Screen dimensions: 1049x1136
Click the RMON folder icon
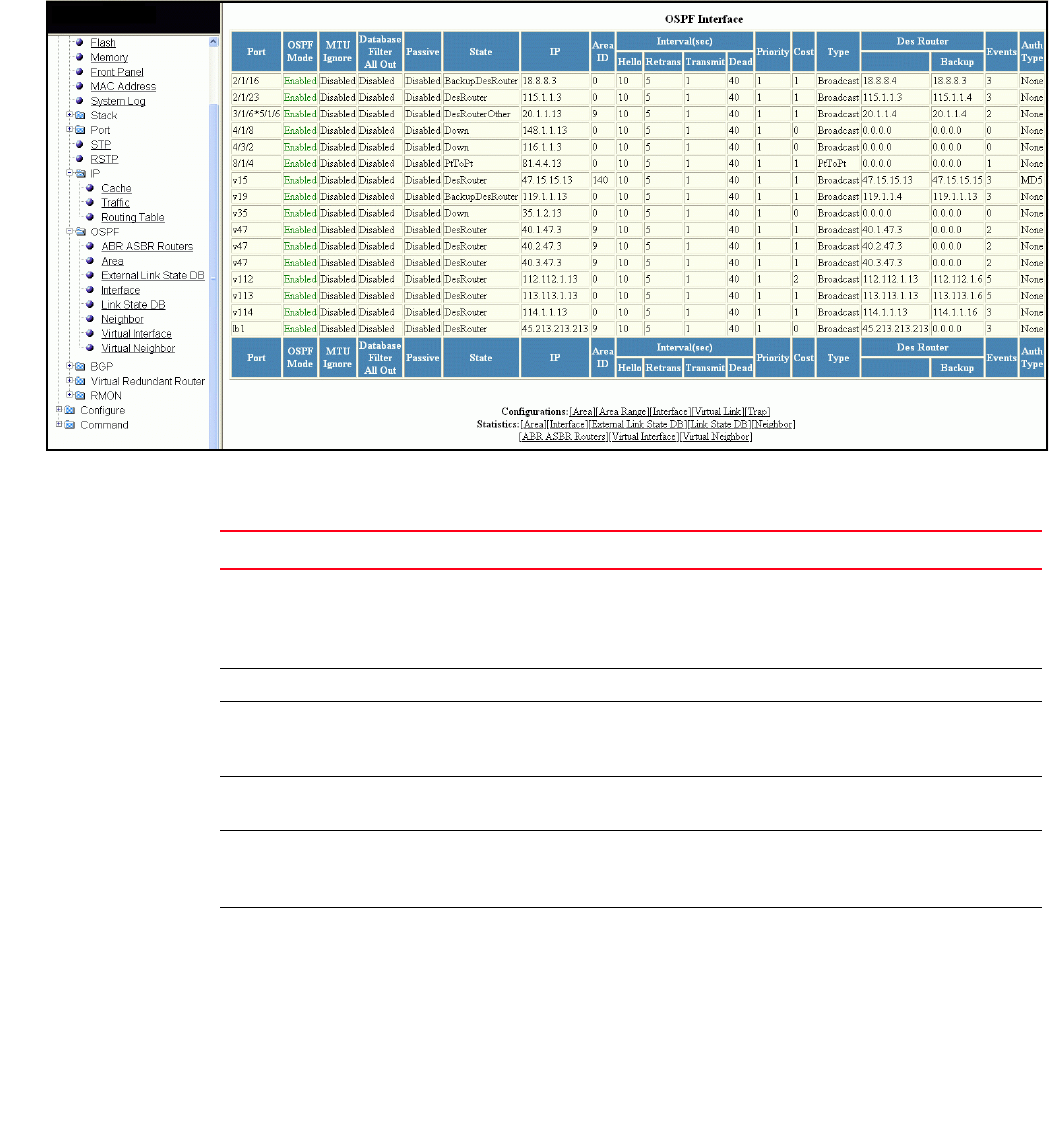[80, 396]
